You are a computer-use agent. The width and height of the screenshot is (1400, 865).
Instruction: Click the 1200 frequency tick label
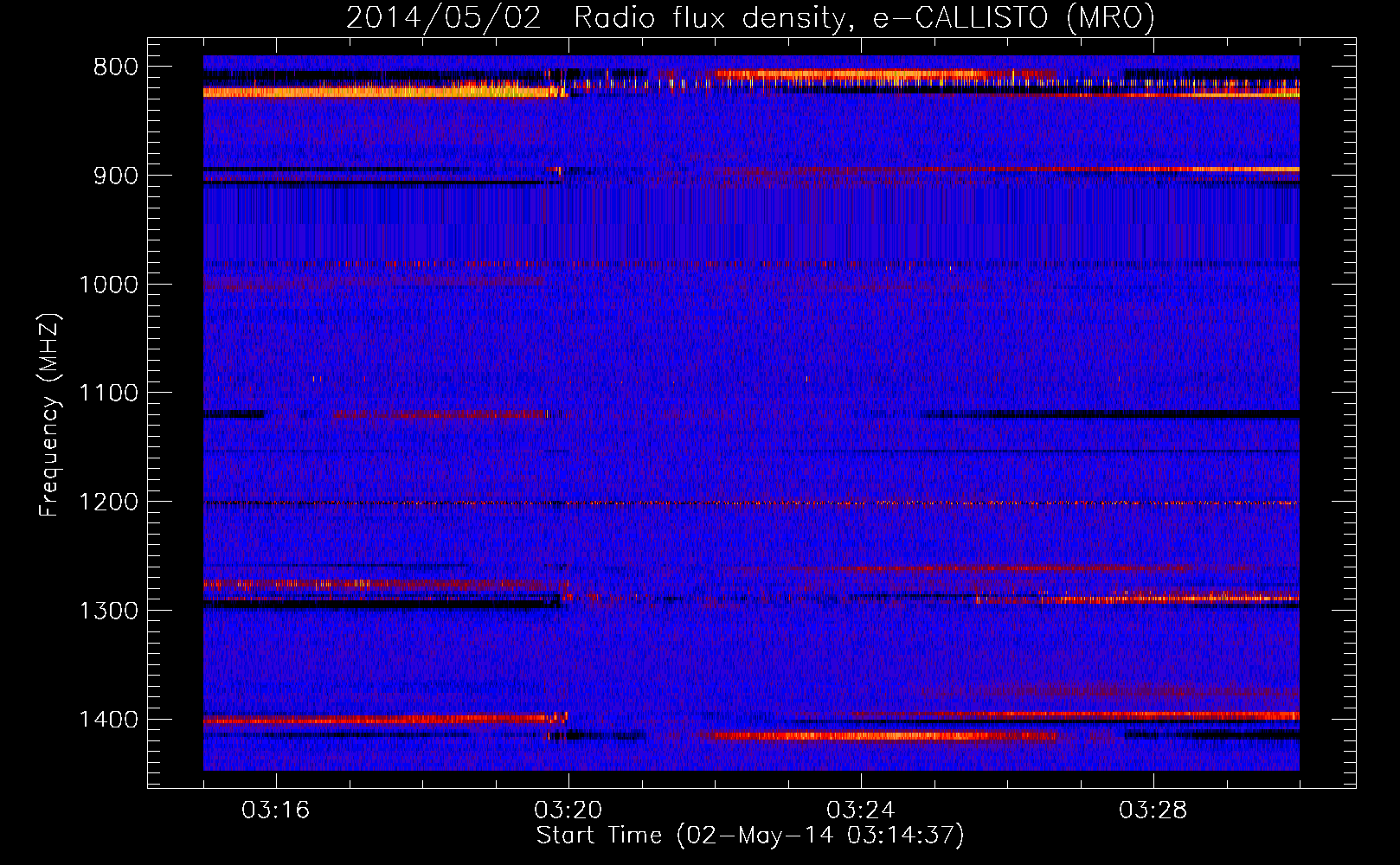tap(108, 503)
